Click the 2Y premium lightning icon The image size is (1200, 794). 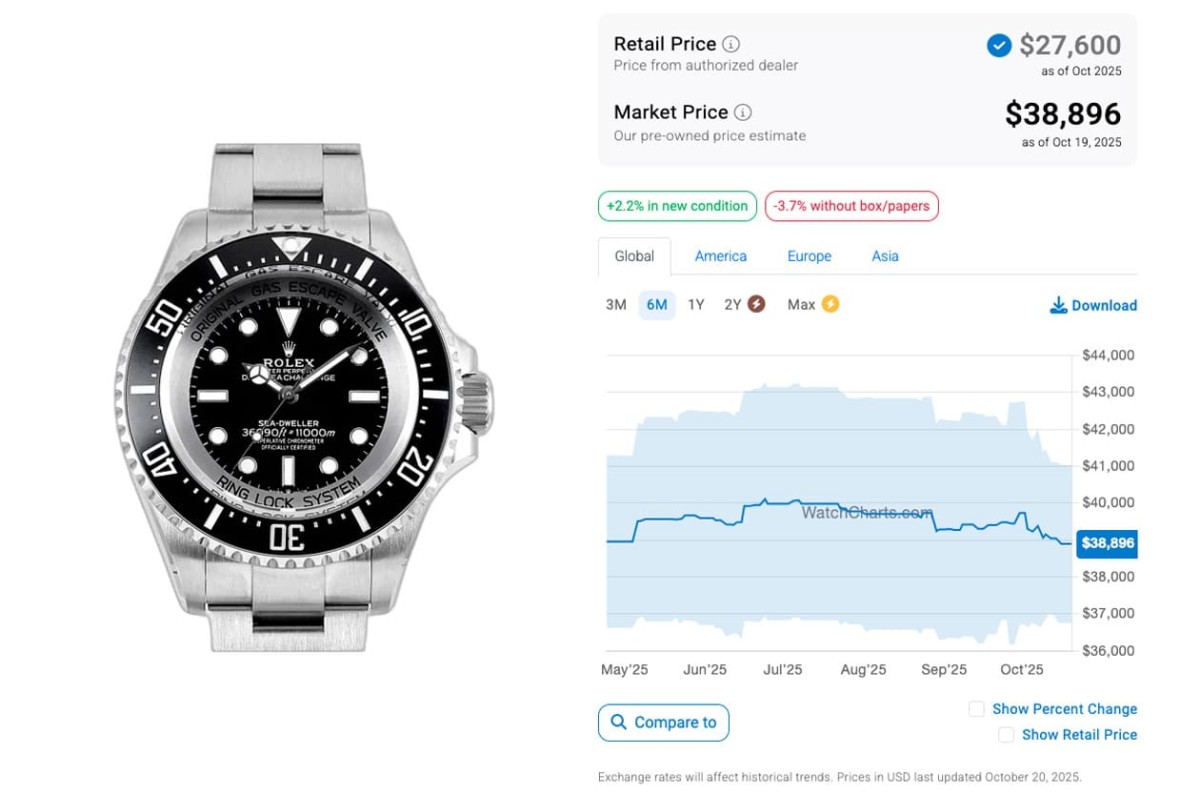point(756,304)
